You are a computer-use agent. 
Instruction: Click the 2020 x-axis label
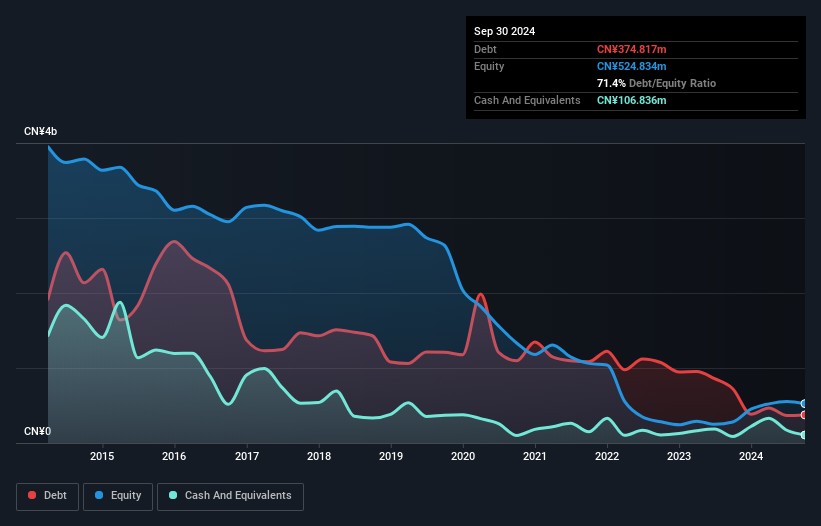pyautogui.click(x=463, y=456)
